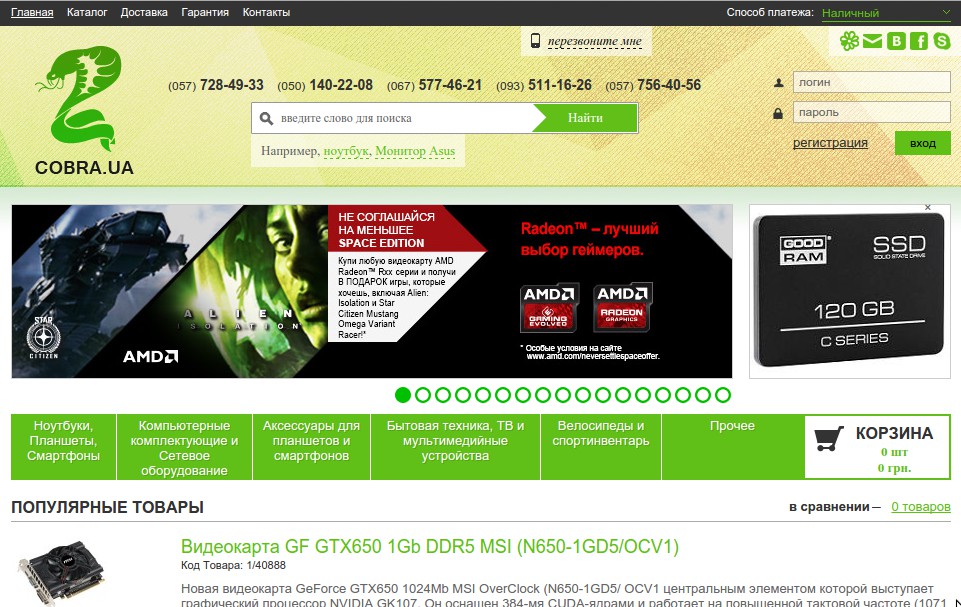This screenshot has width=961, height=607.
Task: Open Видеокарта GF GTX650 MSI product title
Action: [430, 546]
